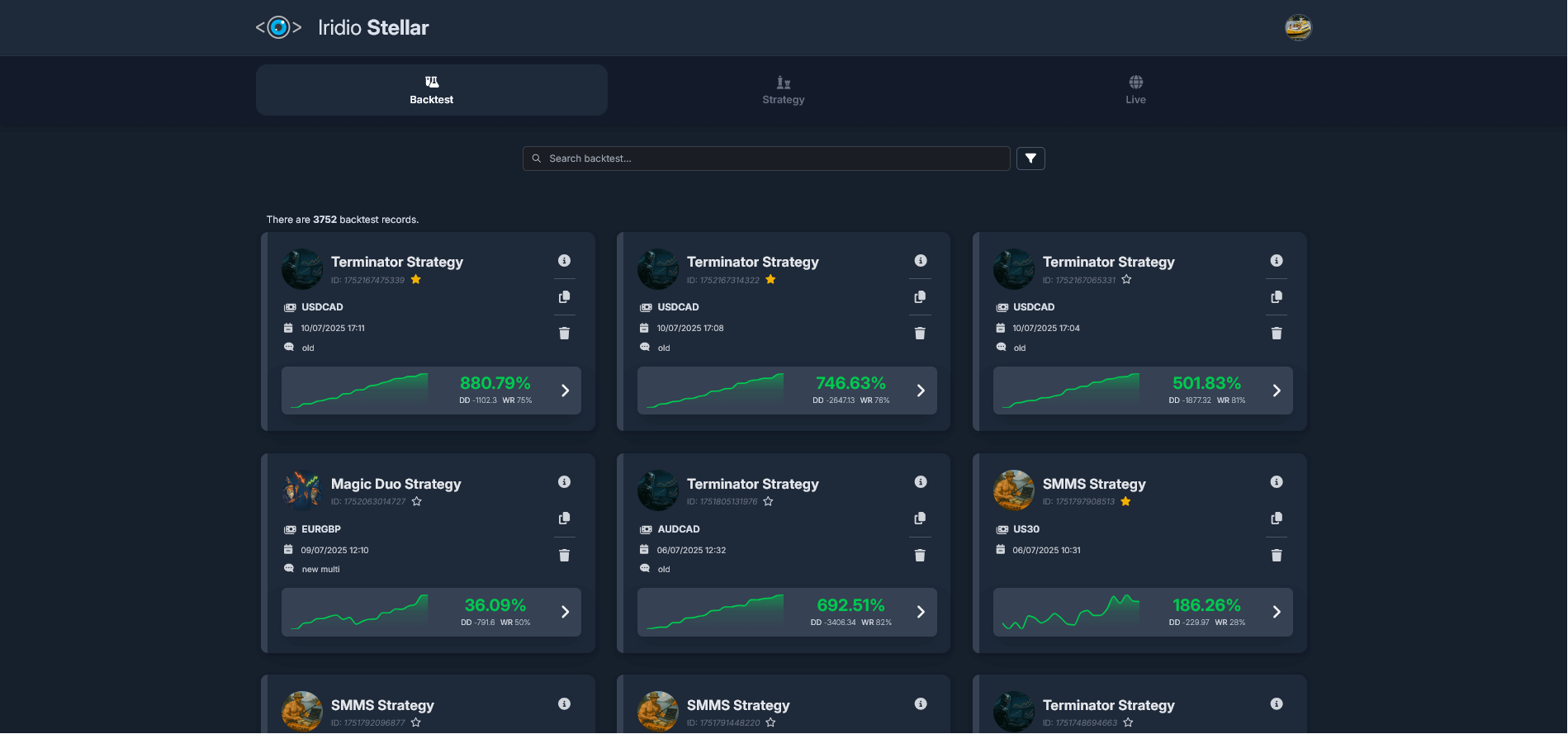
Task: Show info for SMMS Strategy ID 1751791448220
Action: click(x=921, y=704)
